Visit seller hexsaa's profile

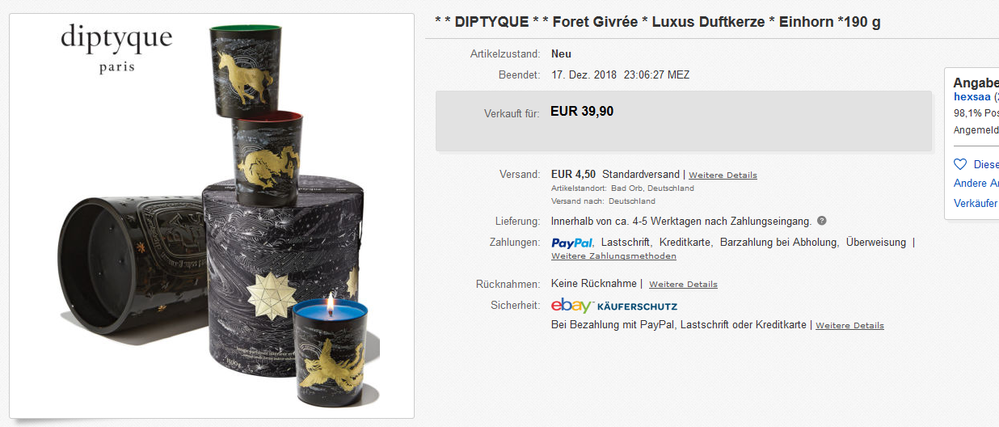click(x=972, y=97)
